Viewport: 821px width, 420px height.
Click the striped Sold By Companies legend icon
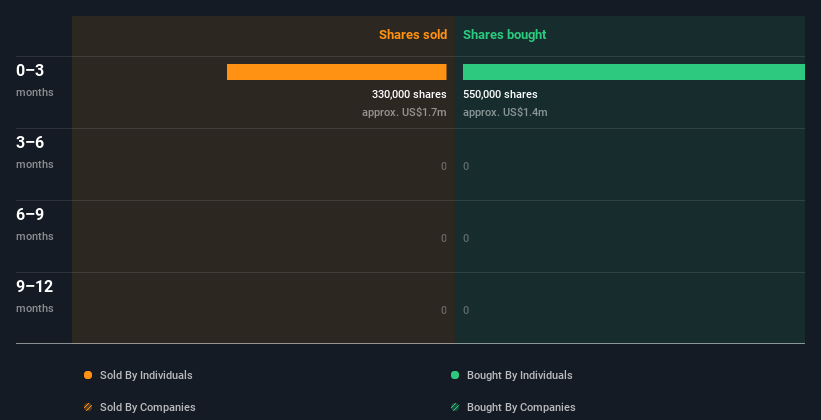(88, 407)
